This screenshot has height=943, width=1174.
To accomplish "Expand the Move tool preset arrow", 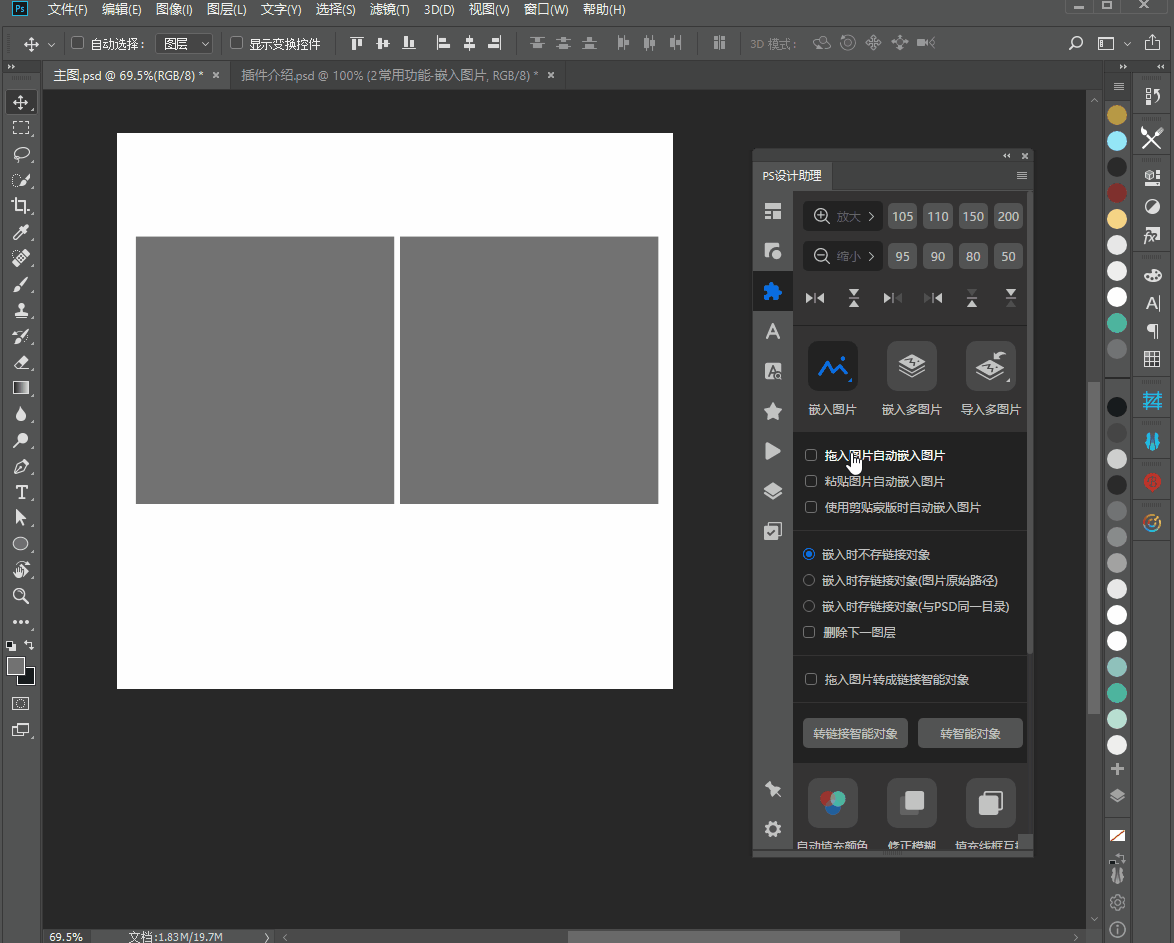I will tap(51, 44).
